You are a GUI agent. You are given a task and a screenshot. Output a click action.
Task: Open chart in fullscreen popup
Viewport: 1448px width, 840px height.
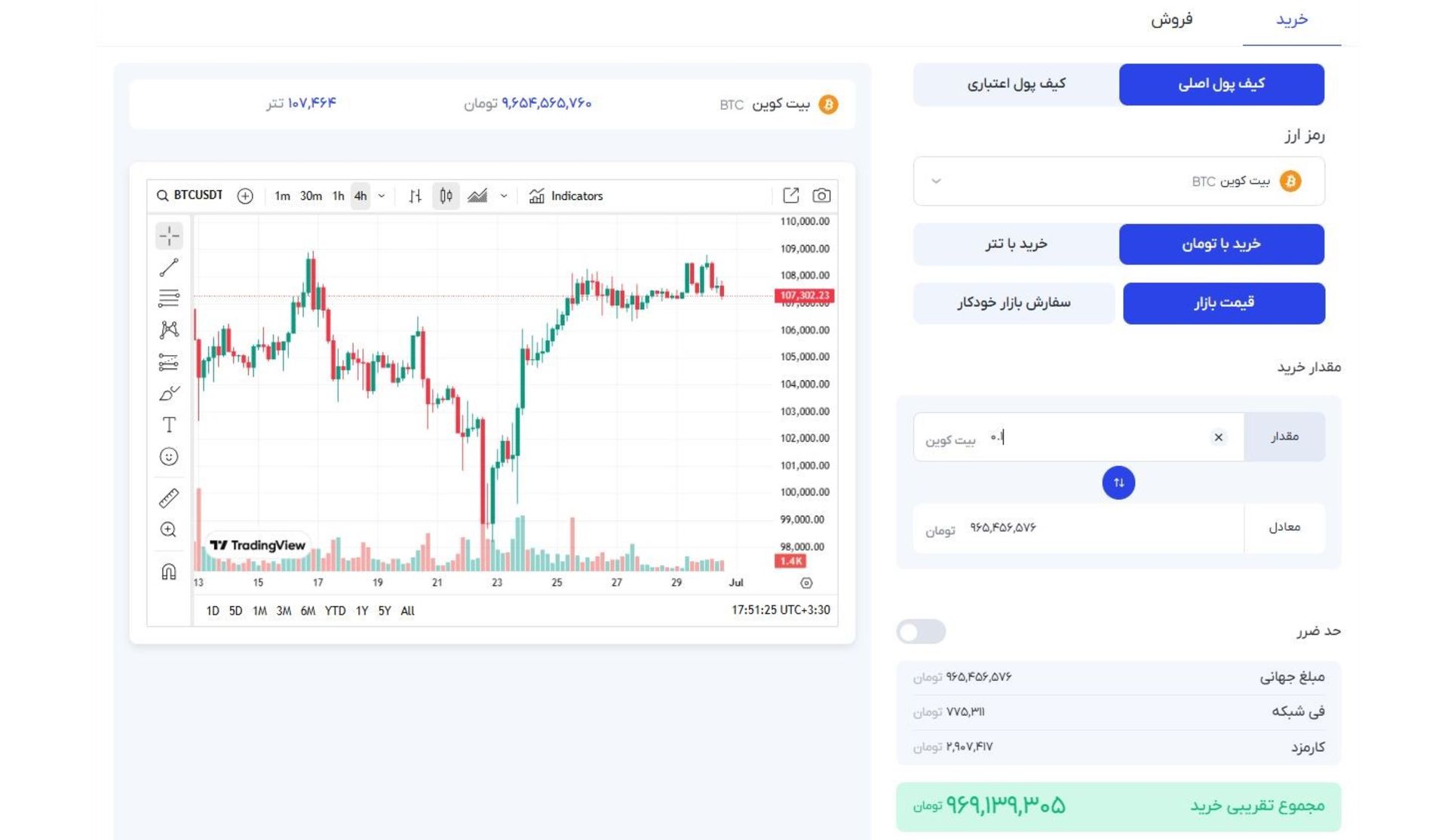tap(790, 196)
